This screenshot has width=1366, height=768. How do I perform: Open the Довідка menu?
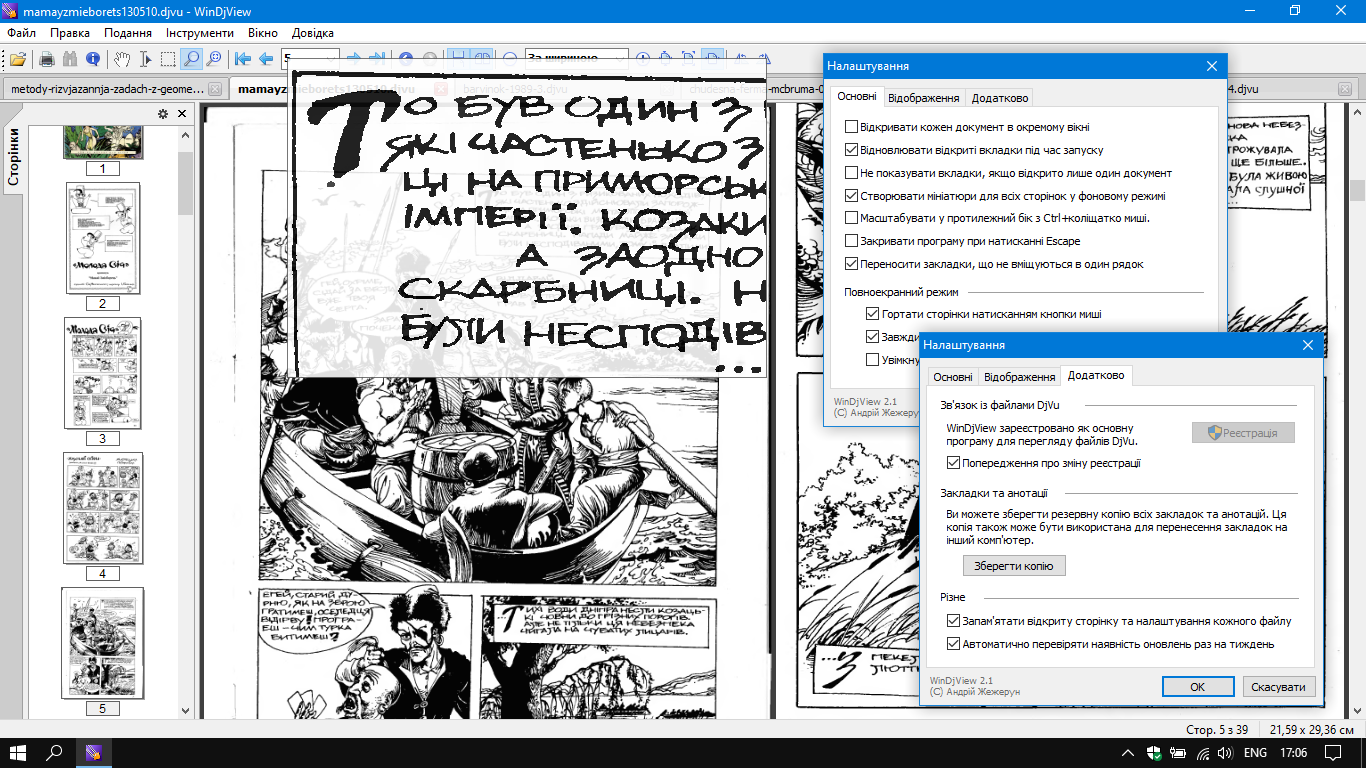(314, 33)
